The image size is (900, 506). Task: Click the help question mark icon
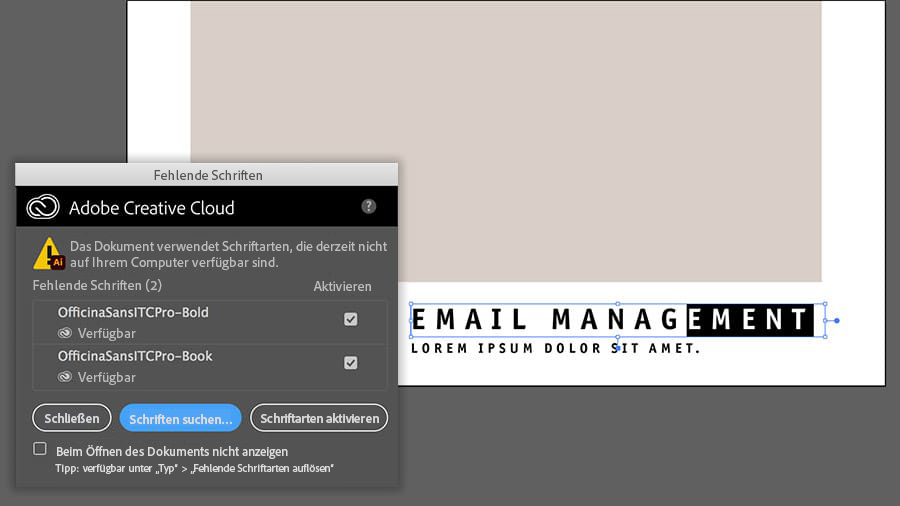(368, 207)
